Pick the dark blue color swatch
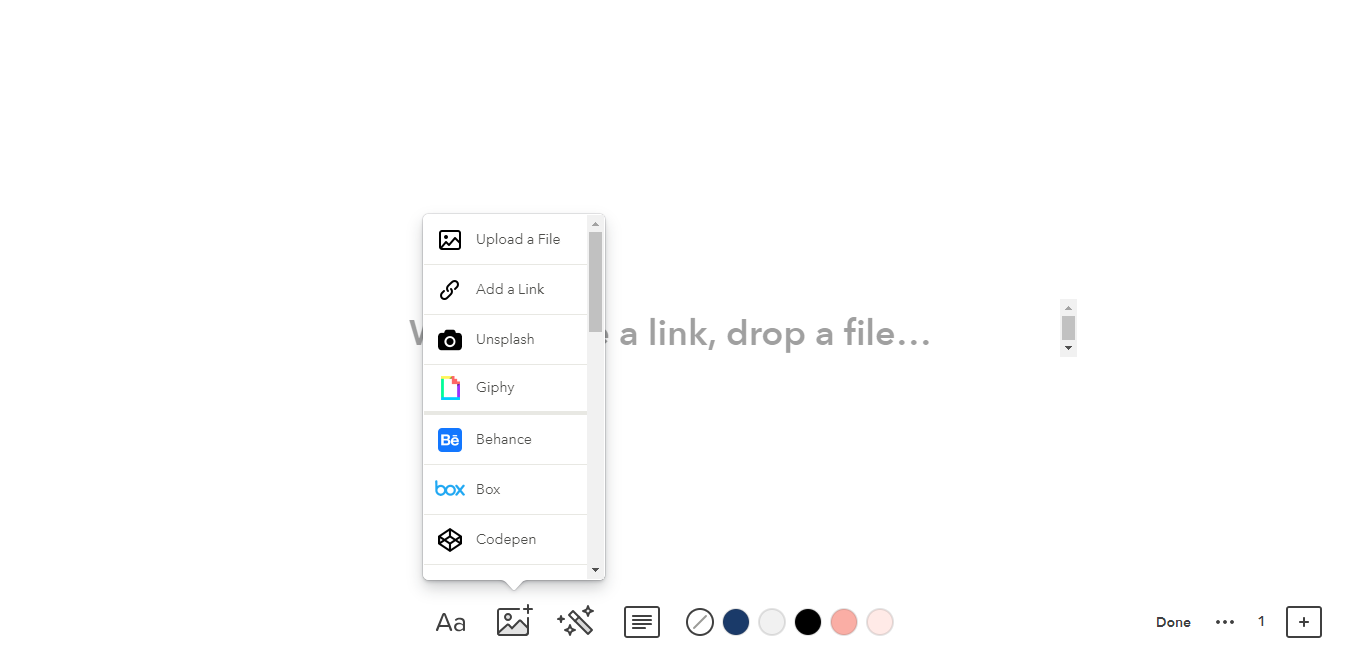Viewport: 1364px width, 657px height. pyautogui.click(x=736, y=622)
